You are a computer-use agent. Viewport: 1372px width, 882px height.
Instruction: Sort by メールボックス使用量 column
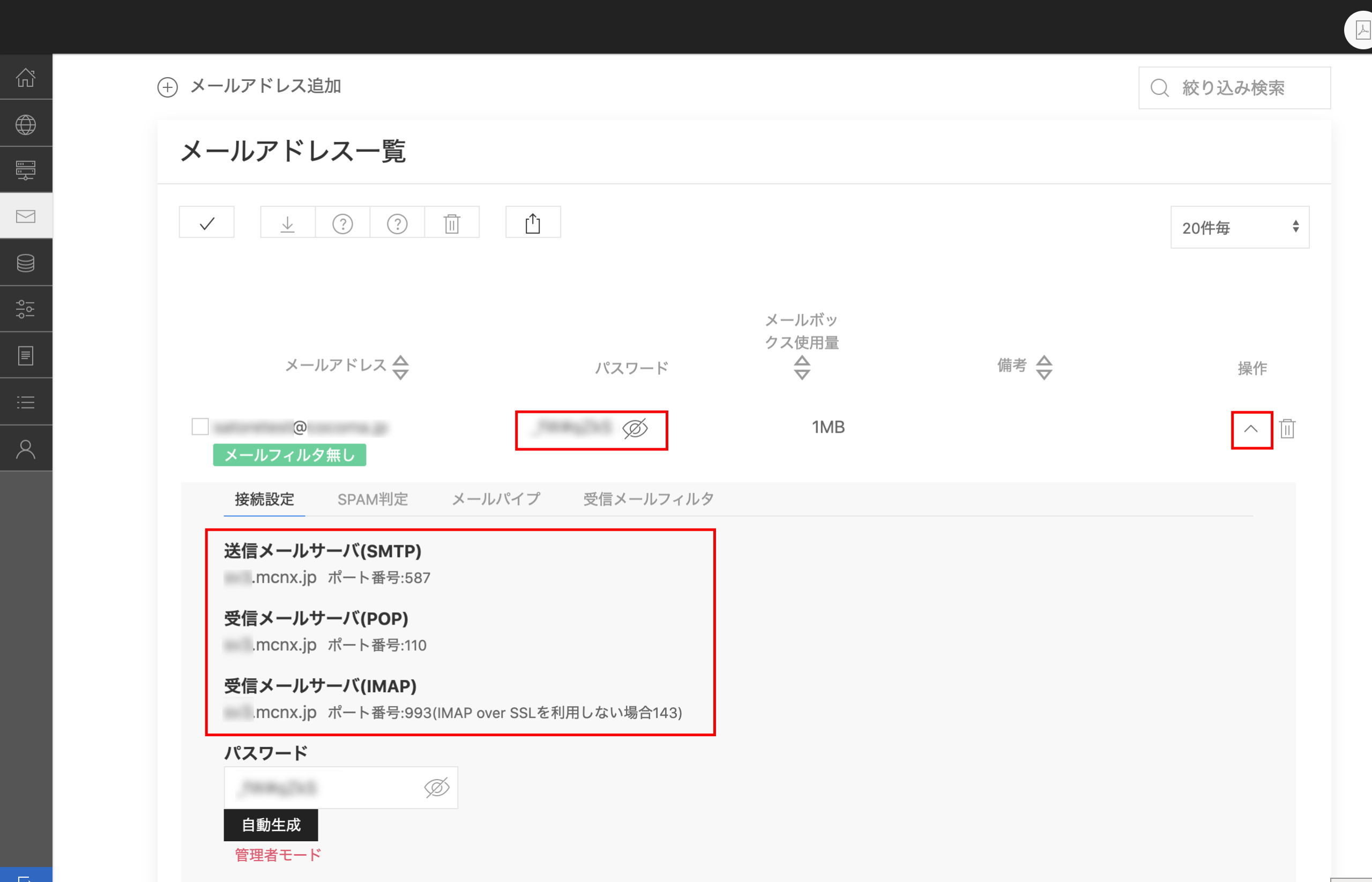pos(802,367)
